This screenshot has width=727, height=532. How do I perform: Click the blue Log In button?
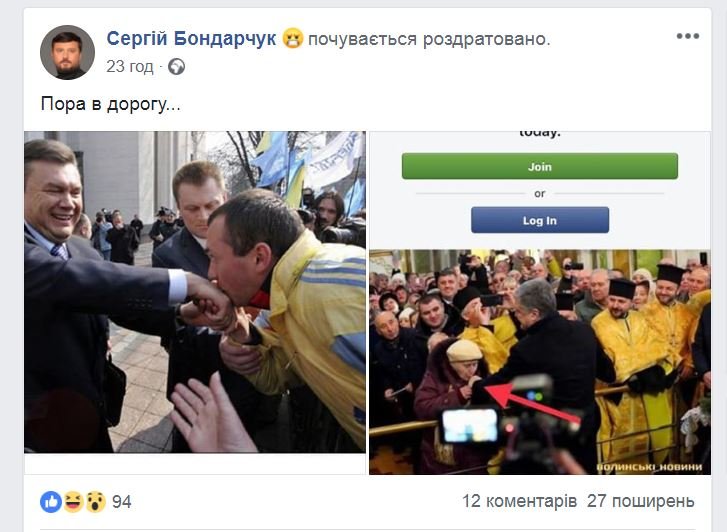pos(540,220)
